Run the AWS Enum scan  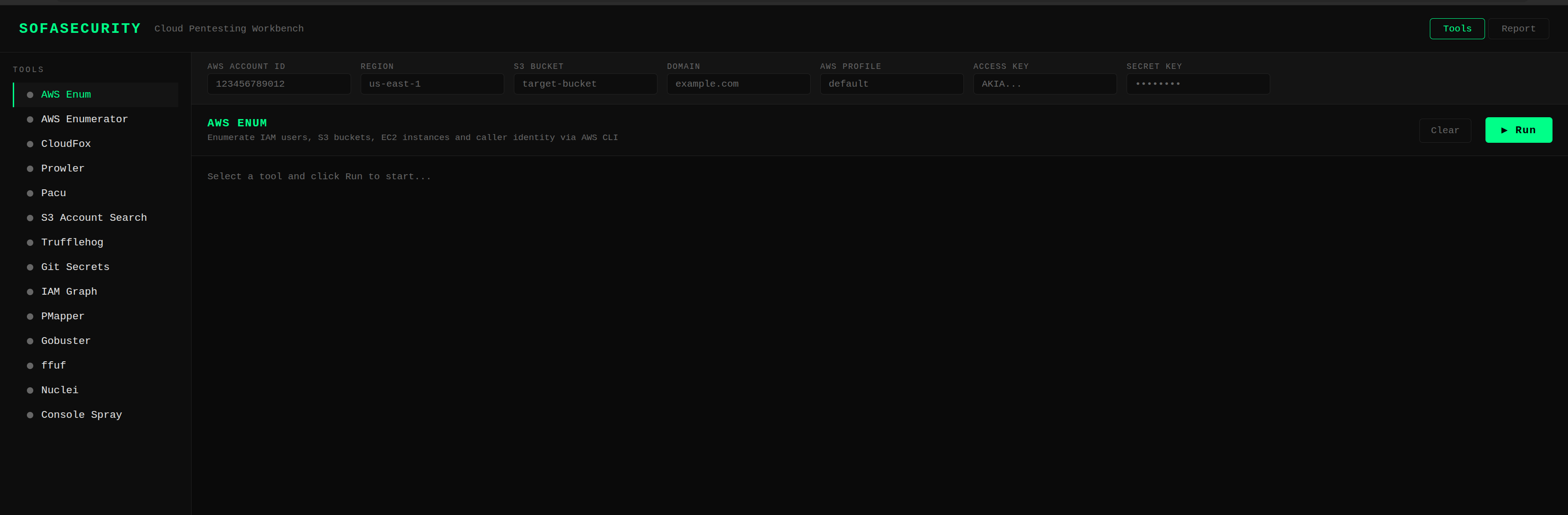1519,130
